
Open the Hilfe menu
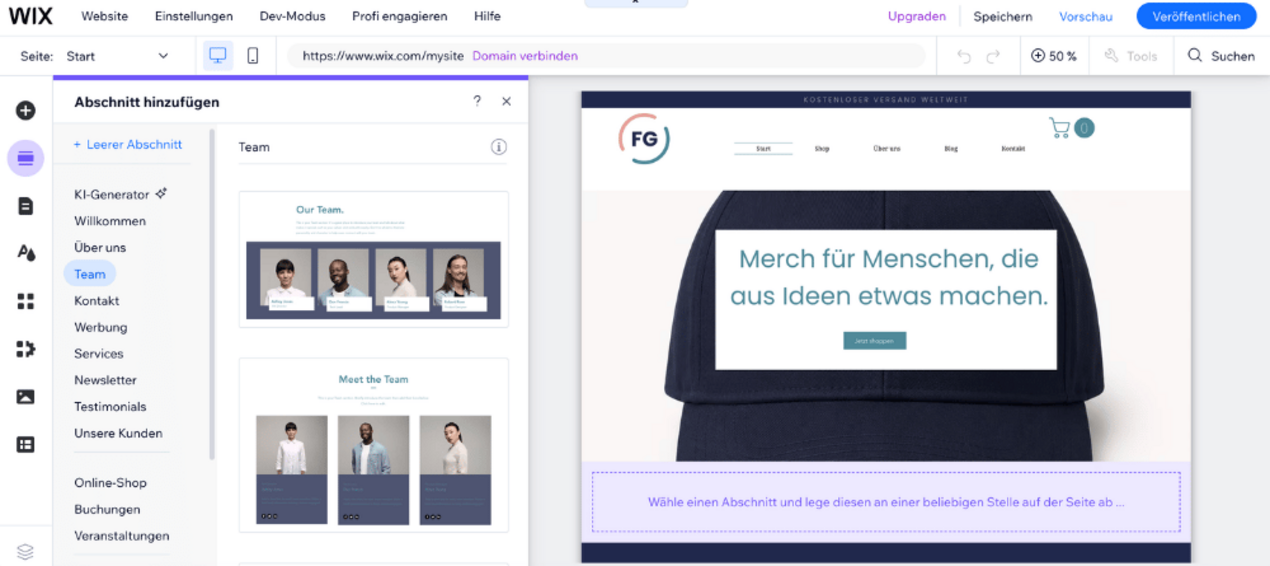click(487, 16)
